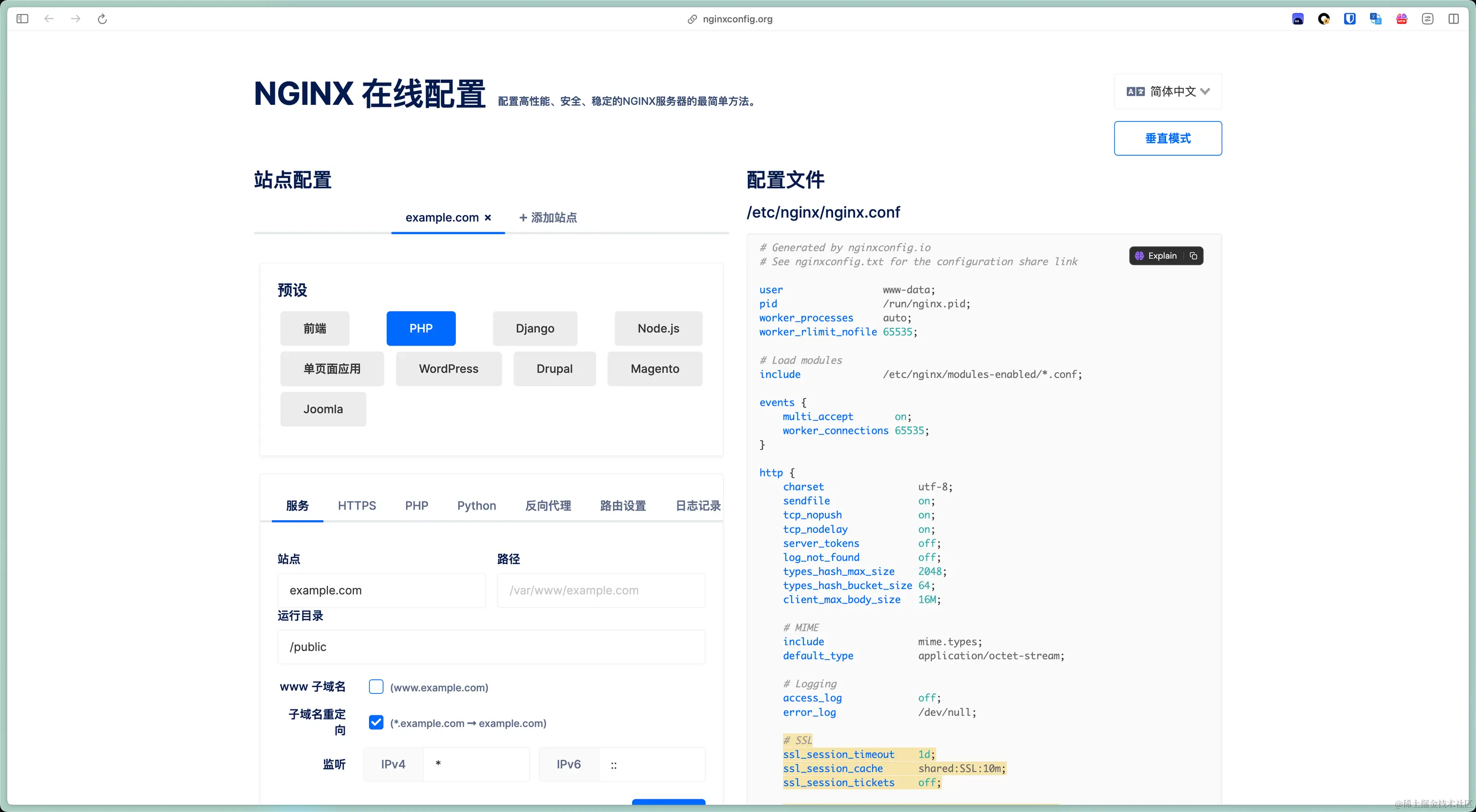The image size is (1476, 812).
Task: Click the 路径 path input field
Action: (601, 590)
